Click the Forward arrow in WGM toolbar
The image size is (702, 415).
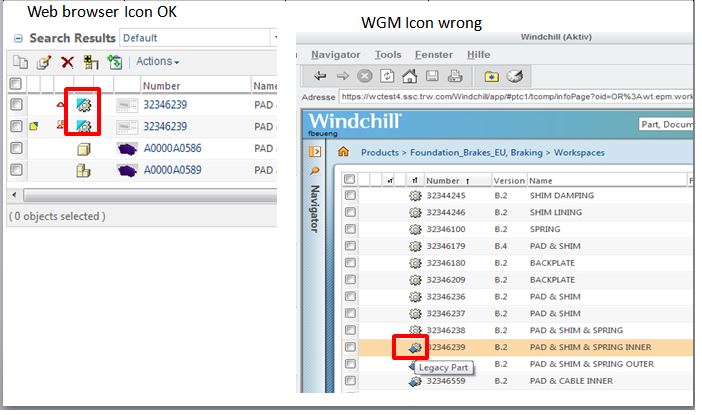[x=342, y=76]
